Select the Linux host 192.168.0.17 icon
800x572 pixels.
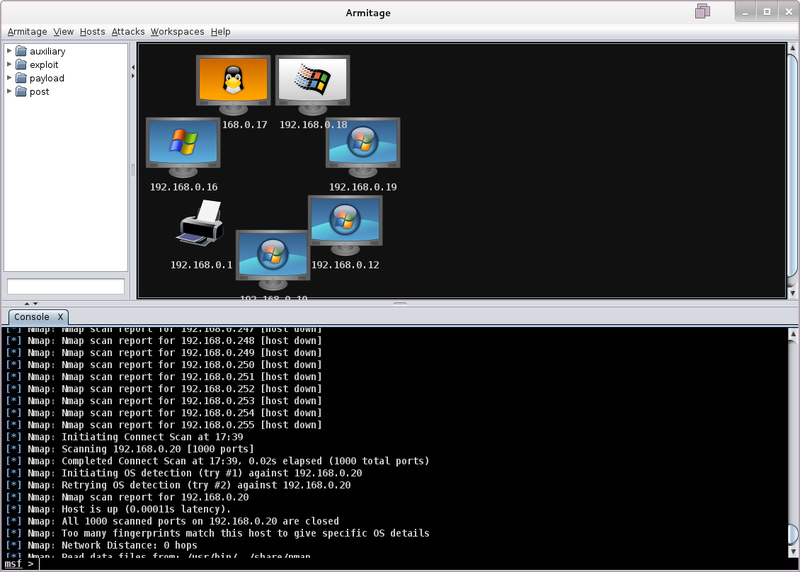233,85
